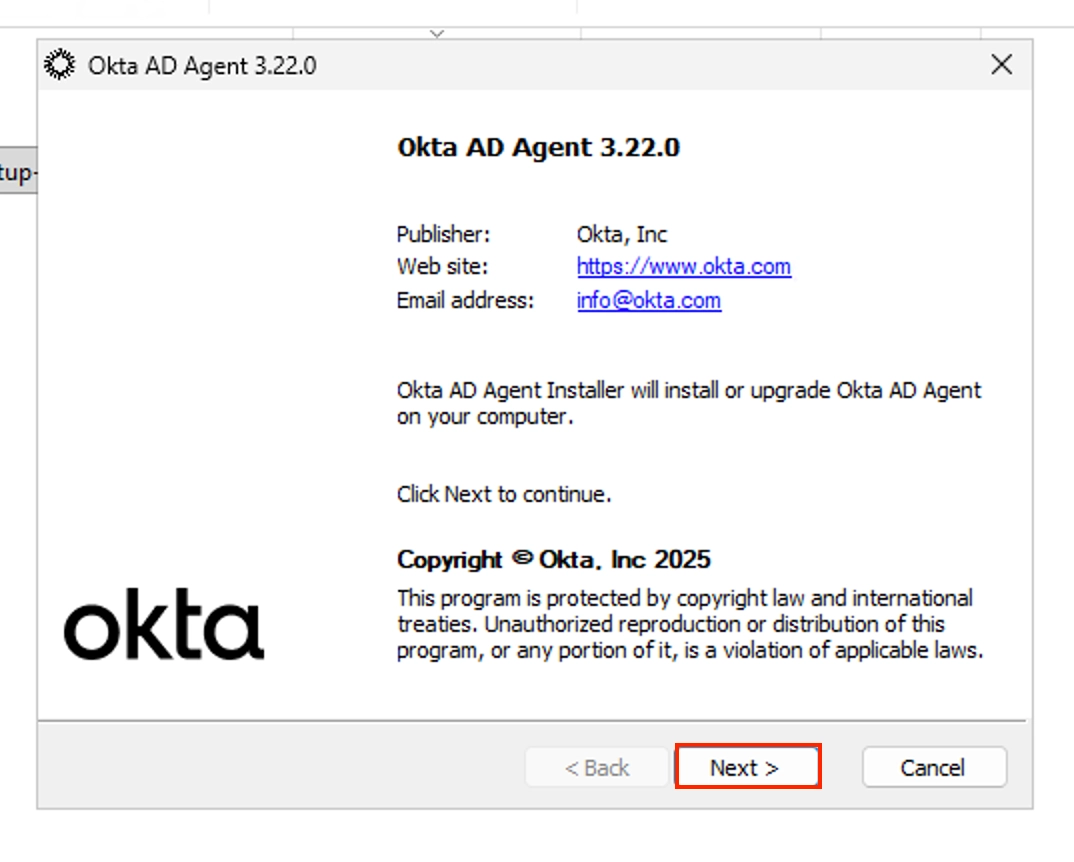Click the copyright law protection notice paragraph

690,624
